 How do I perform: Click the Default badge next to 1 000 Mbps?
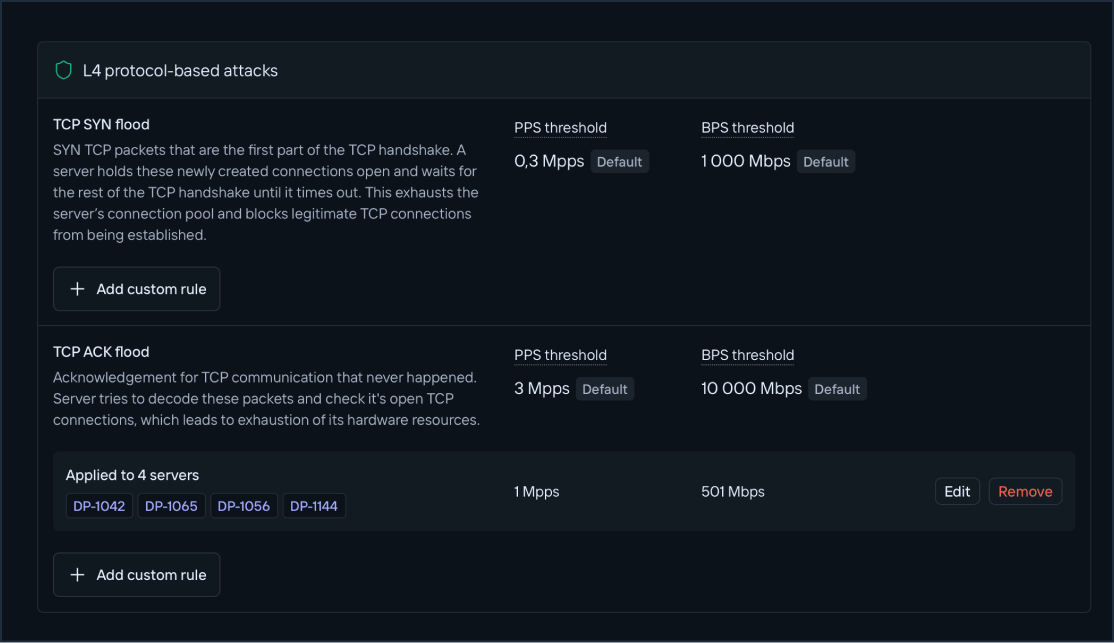click(x=826, y=161)
